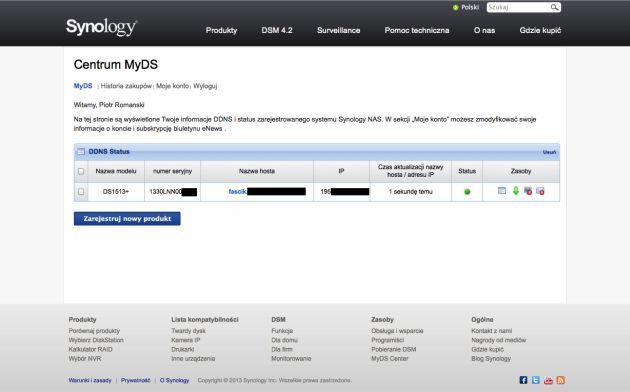Click the Usuń link in DDNS header
Image resolution: width=630 pixels, height=392 pixels.
(x=549, y=152)
